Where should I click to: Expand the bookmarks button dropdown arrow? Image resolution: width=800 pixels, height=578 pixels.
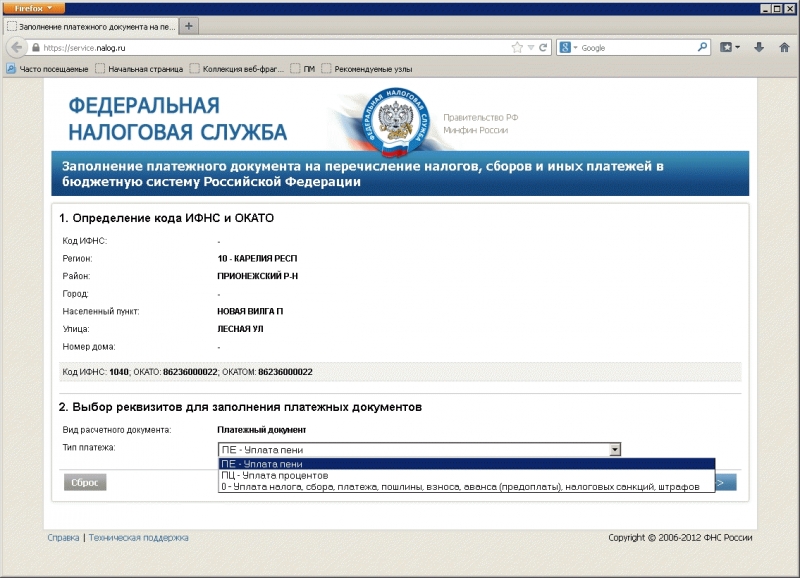pos(737,46)
